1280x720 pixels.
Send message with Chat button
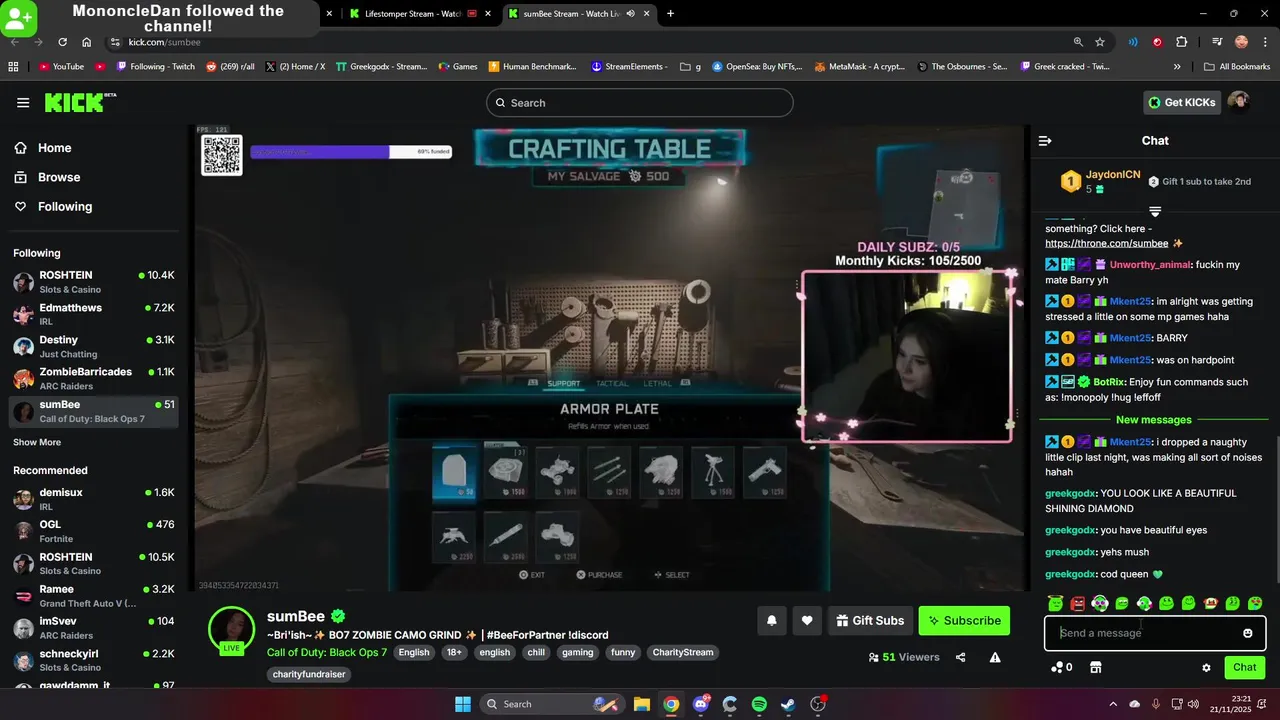click(1245, 667)
